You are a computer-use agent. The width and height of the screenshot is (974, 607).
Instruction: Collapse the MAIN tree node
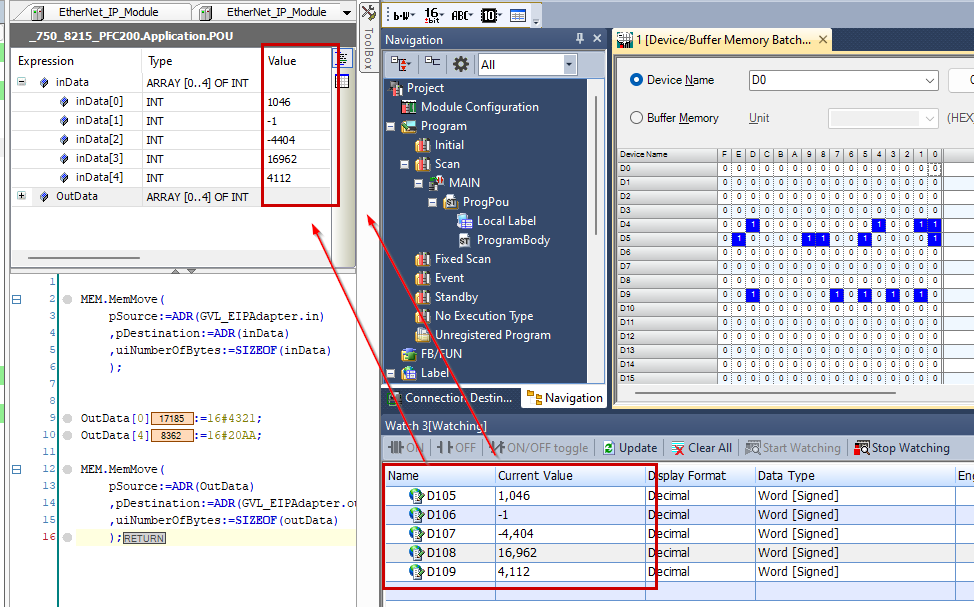pos(418,183)
